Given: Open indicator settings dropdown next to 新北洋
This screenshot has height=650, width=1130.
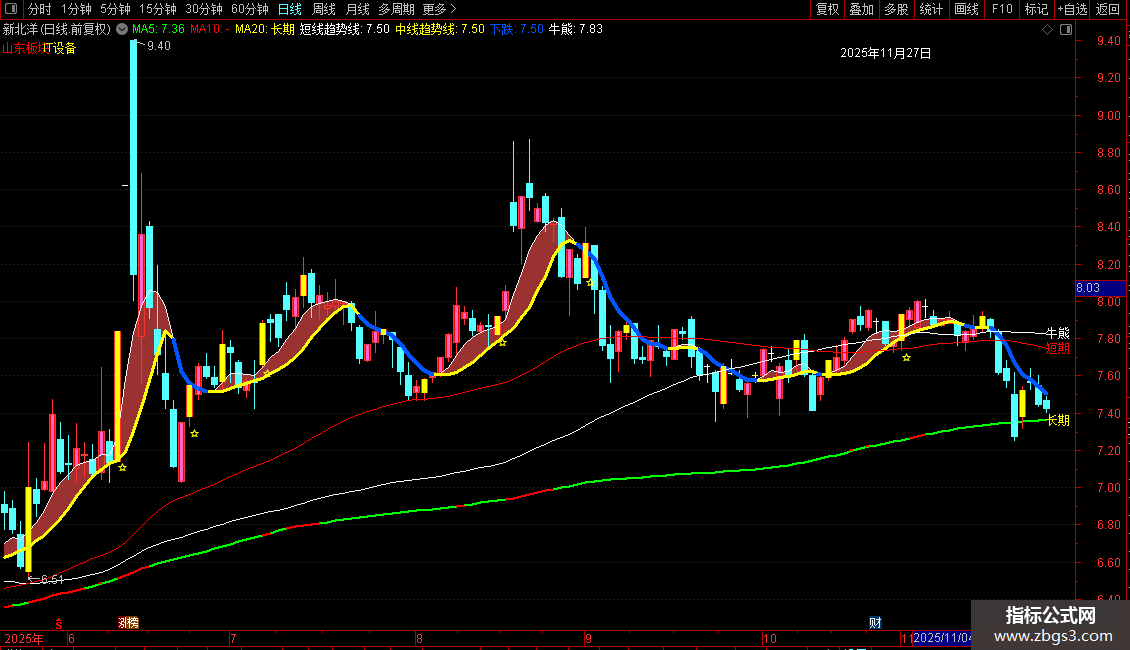Looking at the screenshot, I should point(122,29).
